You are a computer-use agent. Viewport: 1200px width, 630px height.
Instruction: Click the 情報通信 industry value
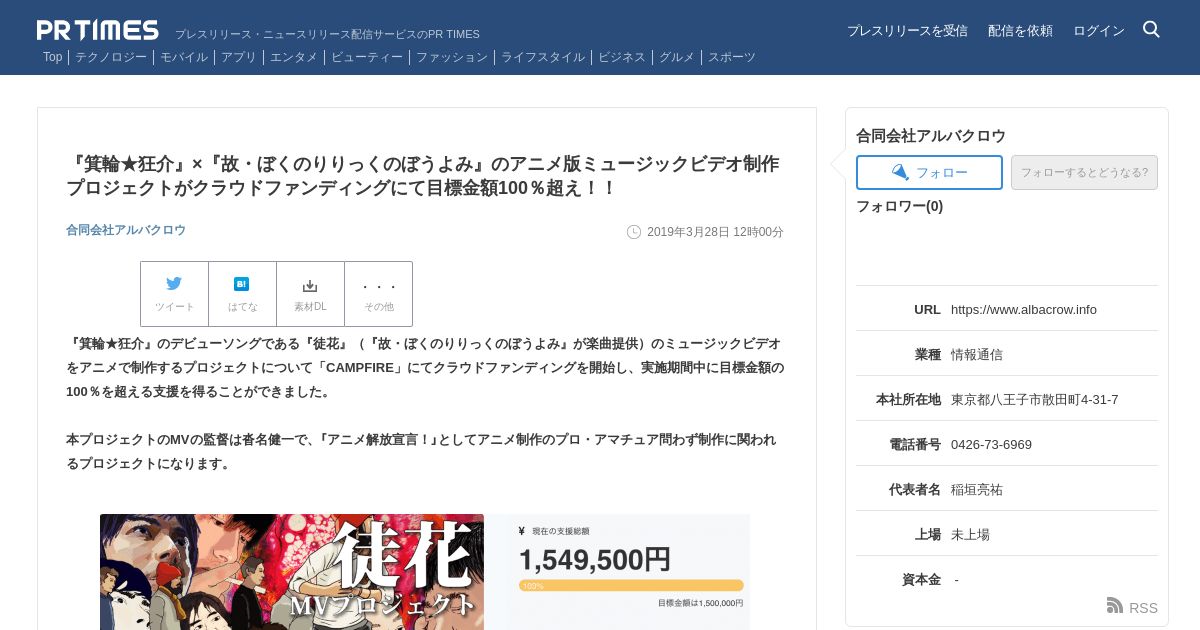click(977, 354)
